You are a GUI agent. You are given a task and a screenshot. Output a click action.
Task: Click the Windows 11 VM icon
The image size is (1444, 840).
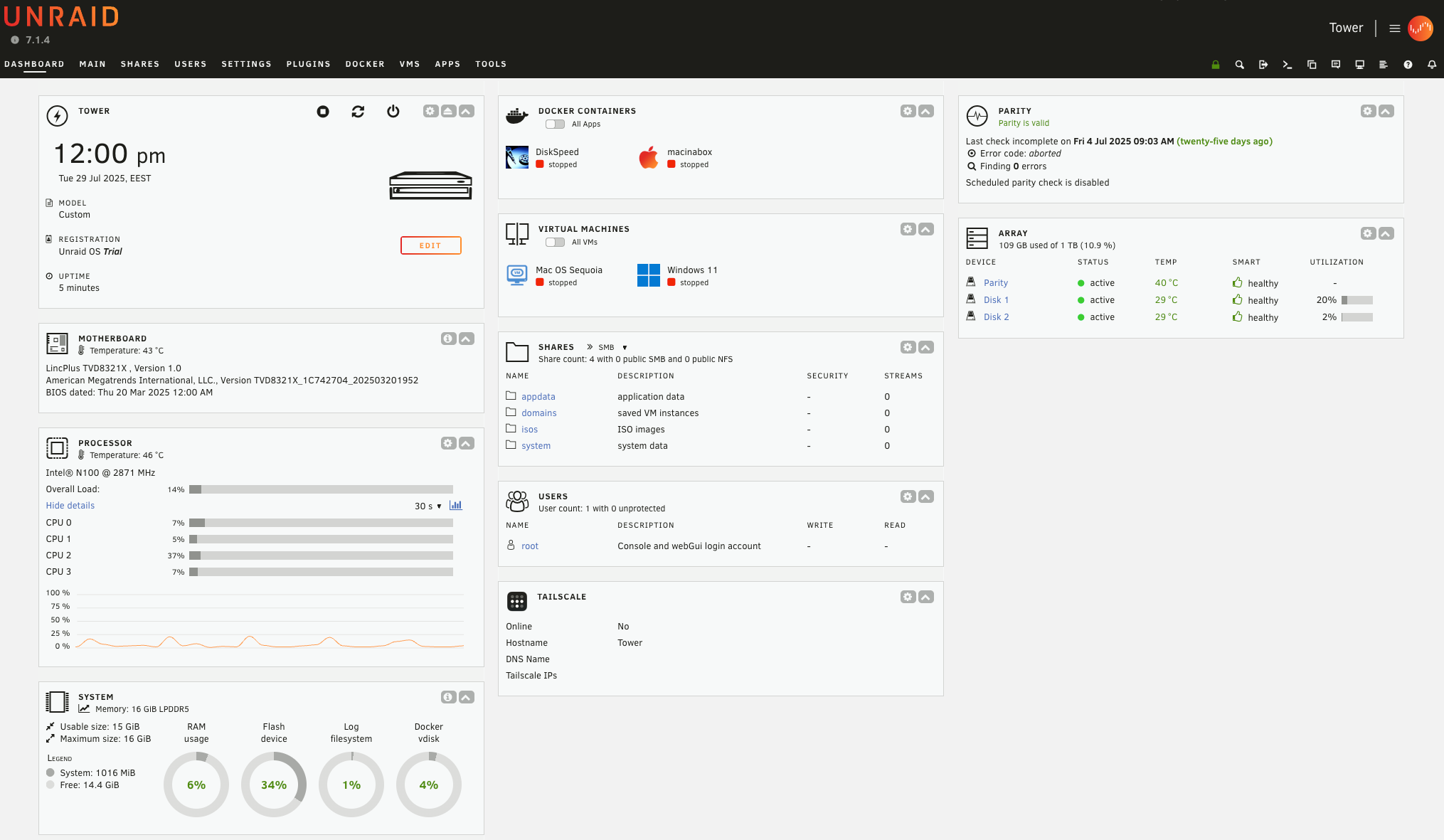click(649, 275)
